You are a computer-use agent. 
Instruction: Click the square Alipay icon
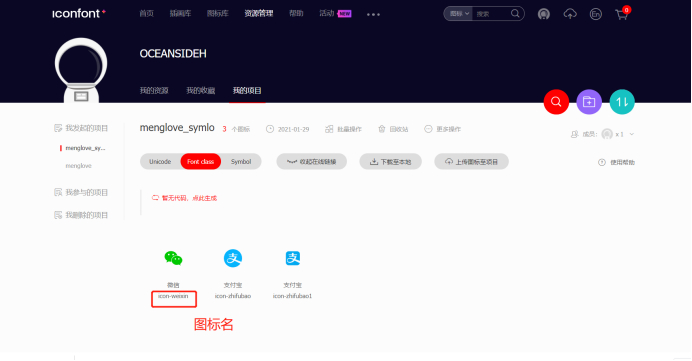(x=293, y=258)
